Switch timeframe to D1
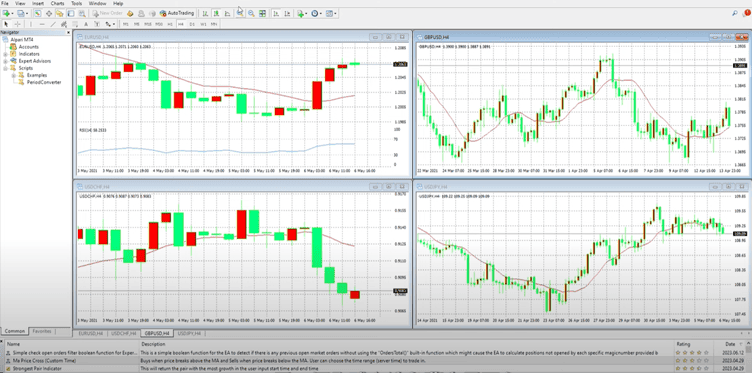The width and height of the screenshot is (752, 373). point(192,24)
